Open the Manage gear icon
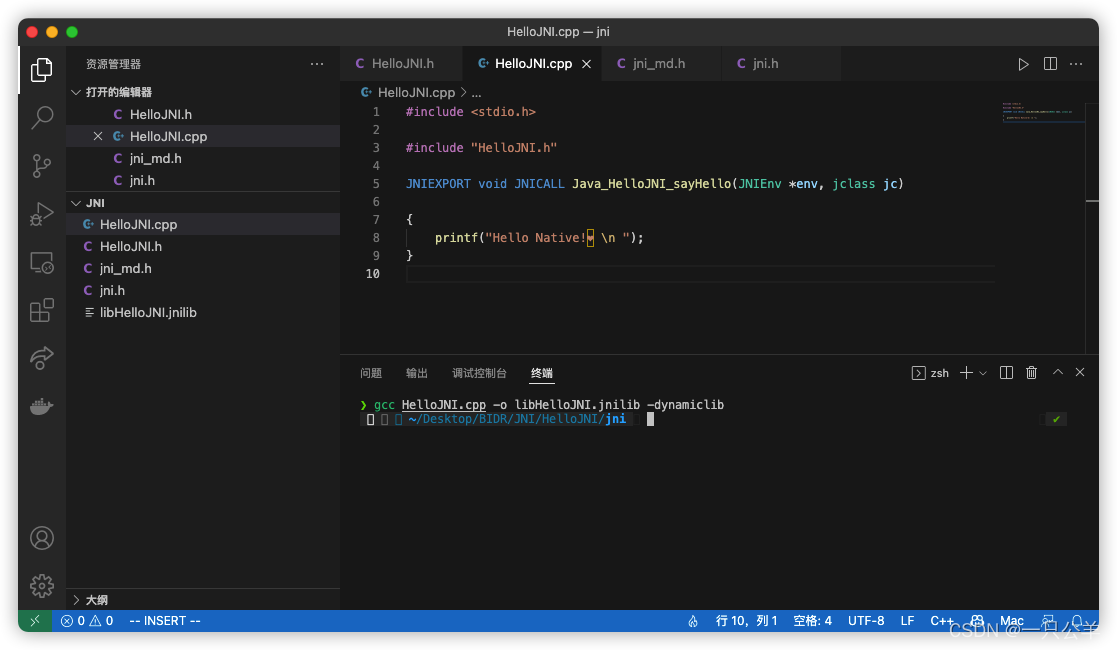 pos(41,586)
